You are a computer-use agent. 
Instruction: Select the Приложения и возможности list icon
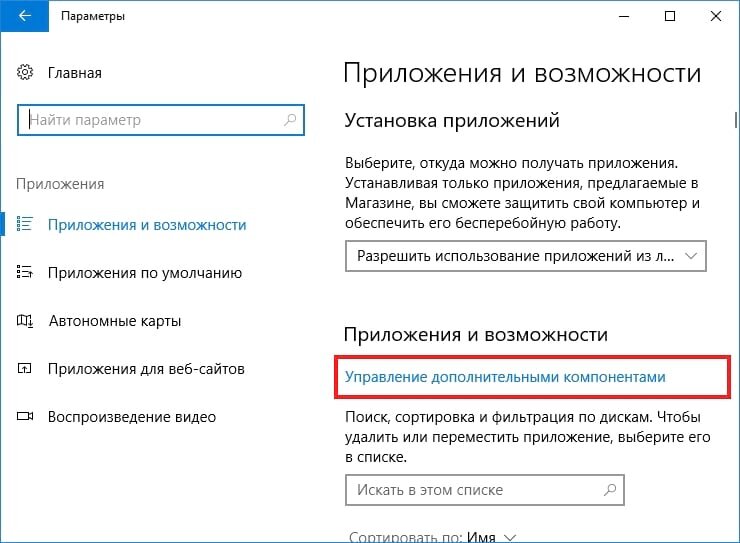(25, 224)
